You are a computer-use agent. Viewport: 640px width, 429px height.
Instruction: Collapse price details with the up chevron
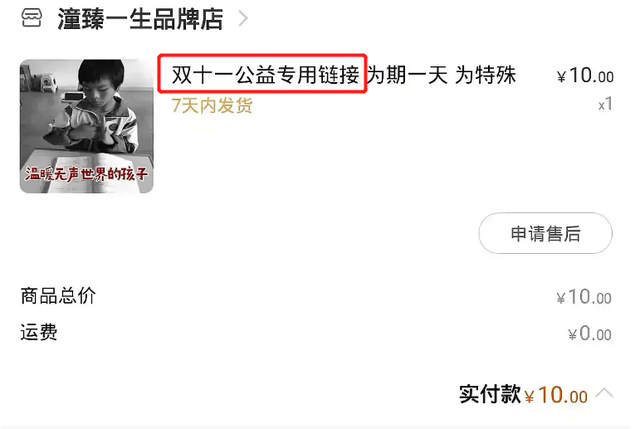click(604, 393)
